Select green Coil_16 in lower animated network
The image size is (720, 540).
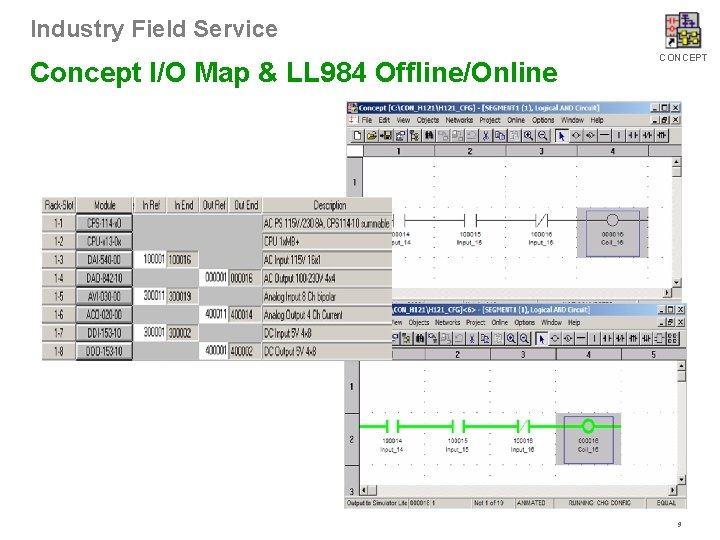point(588,439)
